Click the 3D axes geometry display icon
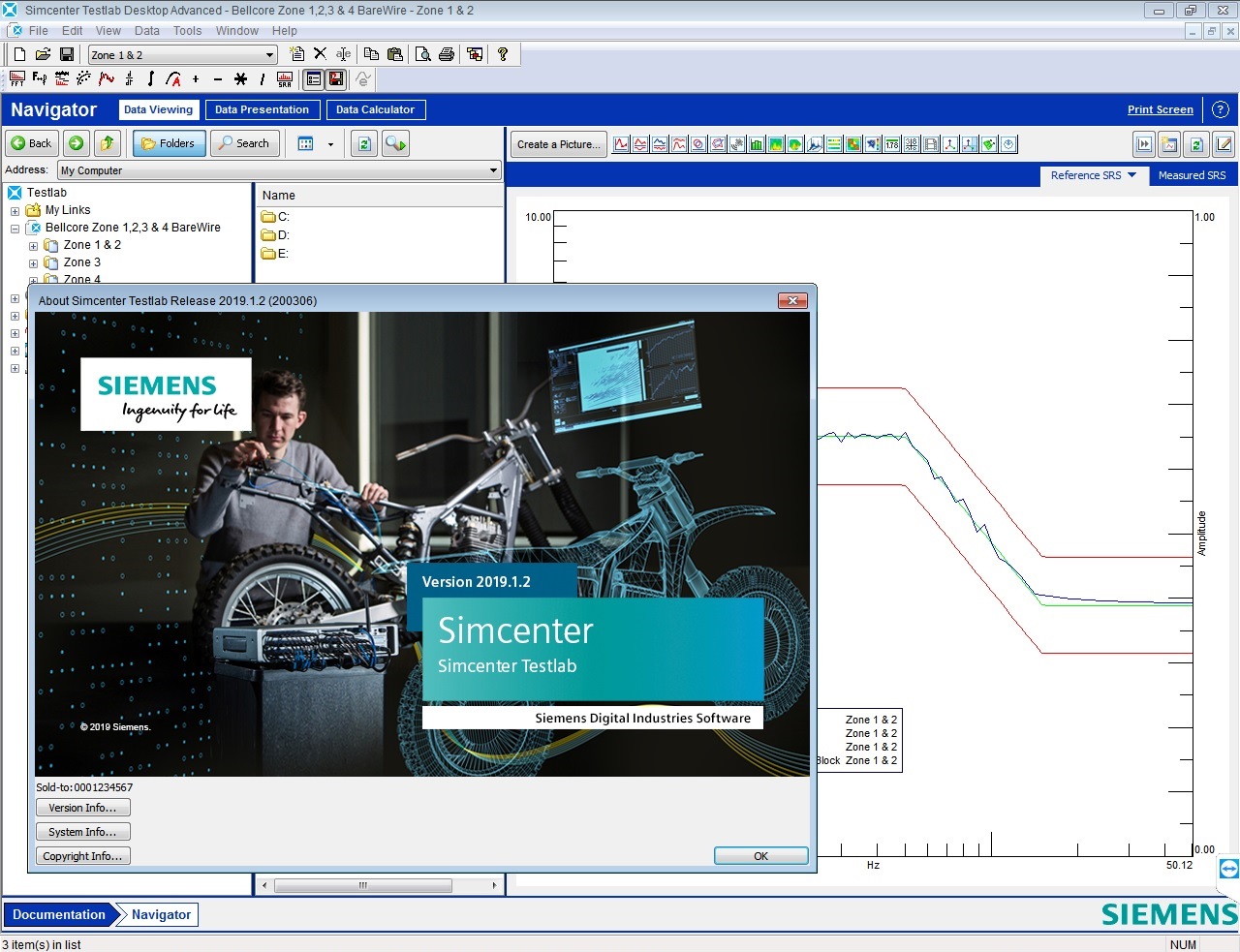The width and height of the screenshot is (1240, 952). (950, 144)
